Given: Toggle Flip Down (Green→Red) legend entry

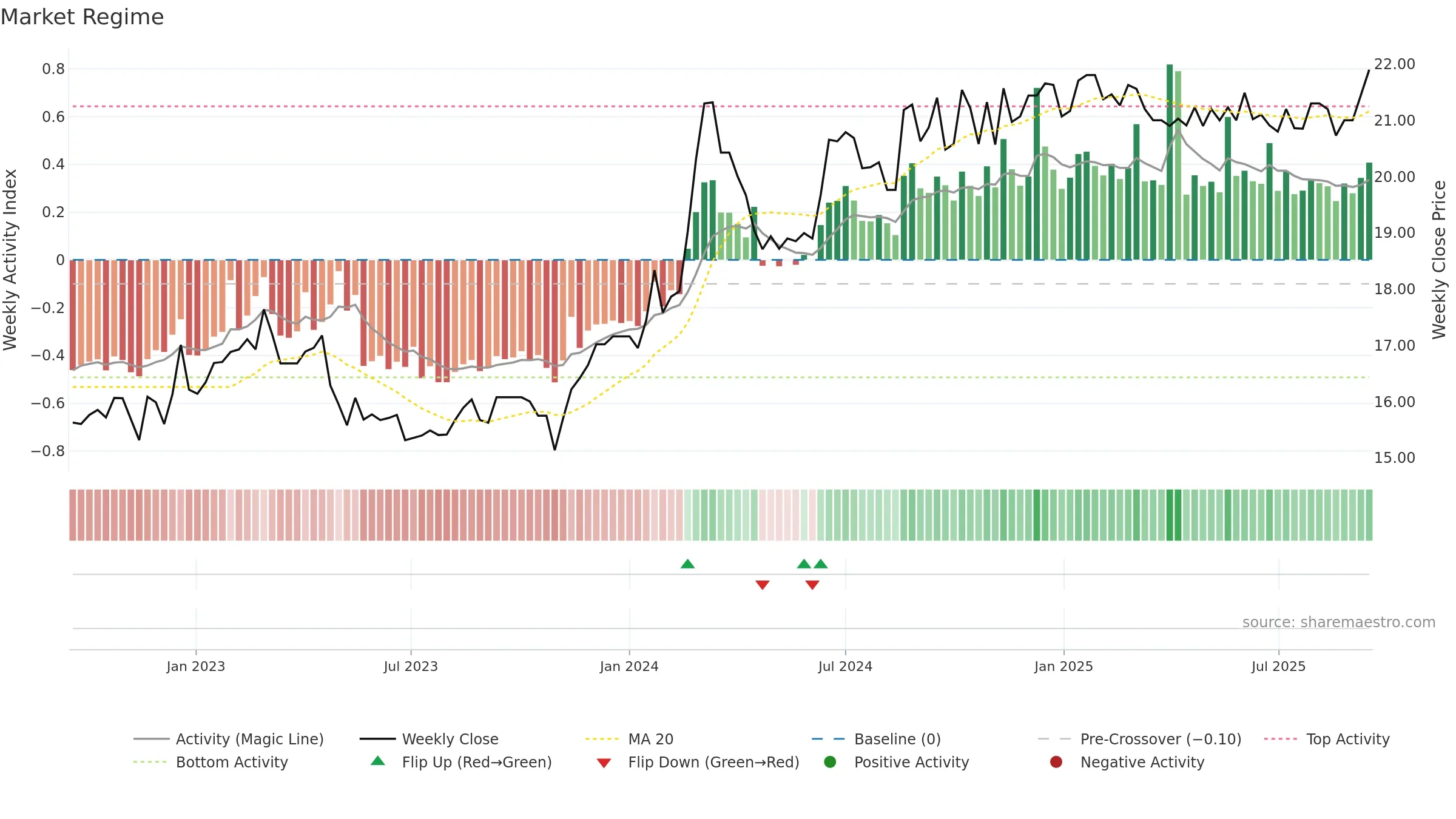Looking at the screenshot, I should point(698,762).
